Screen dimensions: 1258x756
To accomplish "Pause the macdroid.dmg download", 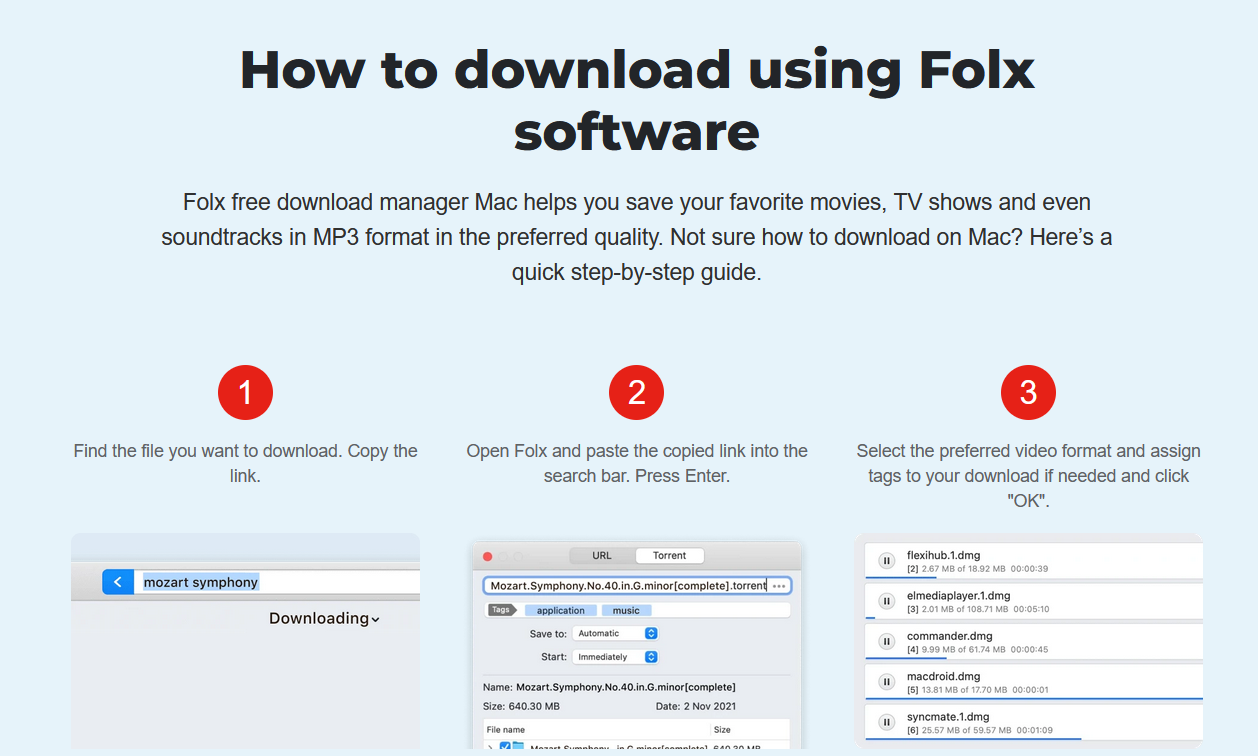I will 886,682.
